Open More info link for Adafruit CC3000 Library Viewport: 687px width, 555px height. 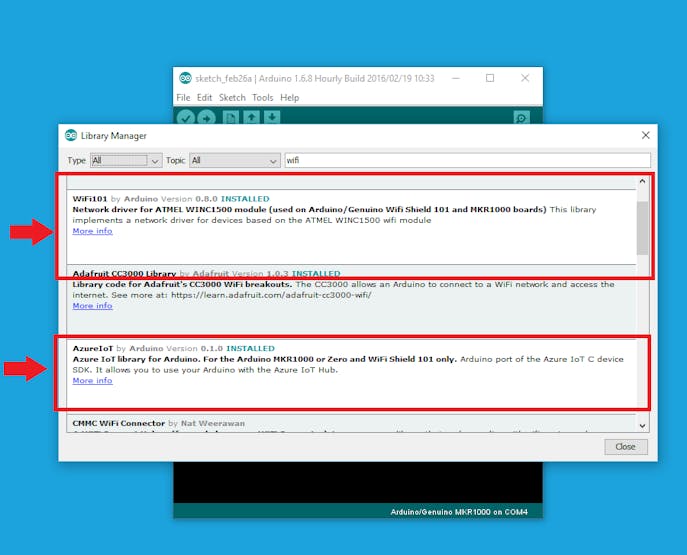[x=92, y=306]
